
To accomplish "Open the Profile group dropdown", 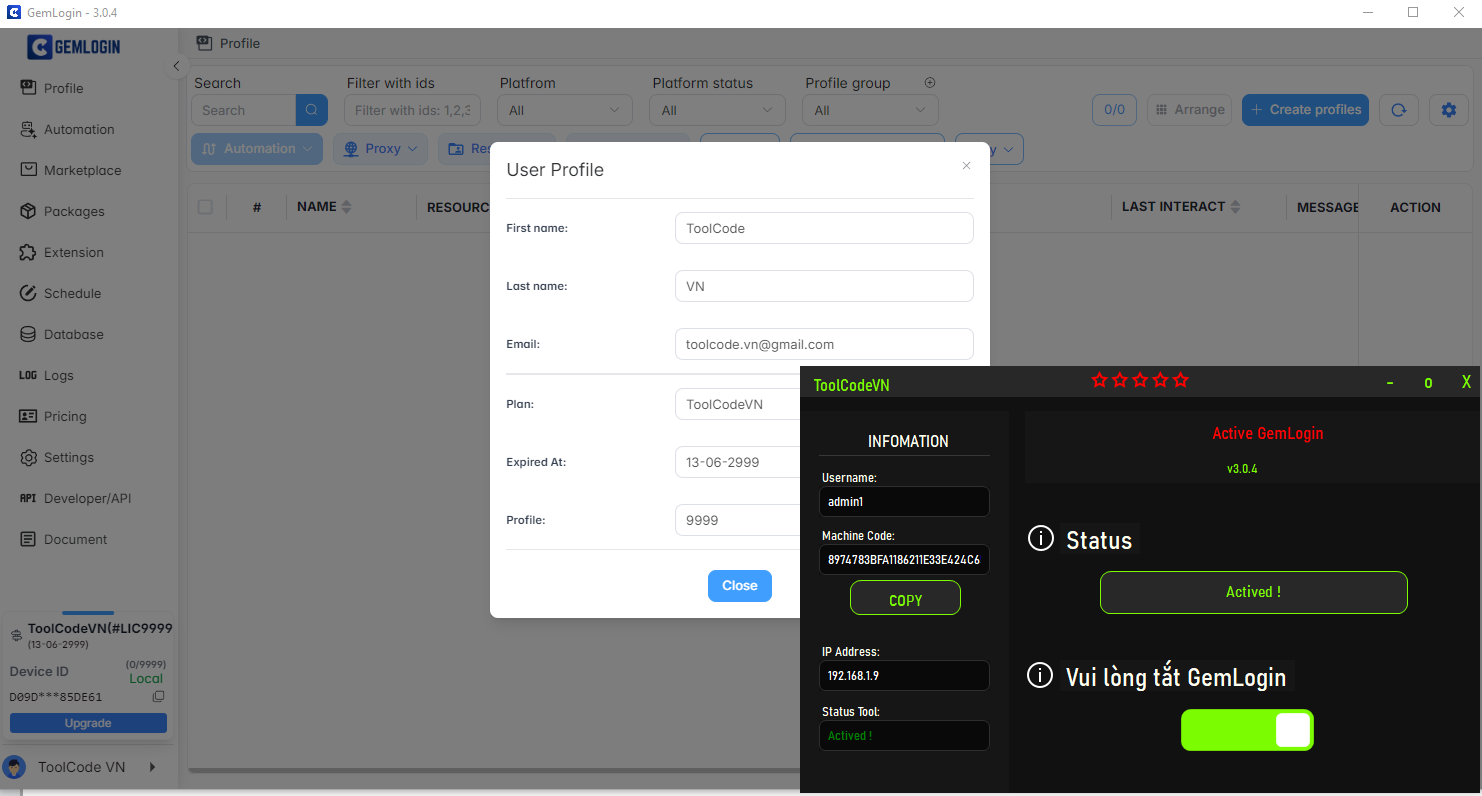I will click(871, 110).
